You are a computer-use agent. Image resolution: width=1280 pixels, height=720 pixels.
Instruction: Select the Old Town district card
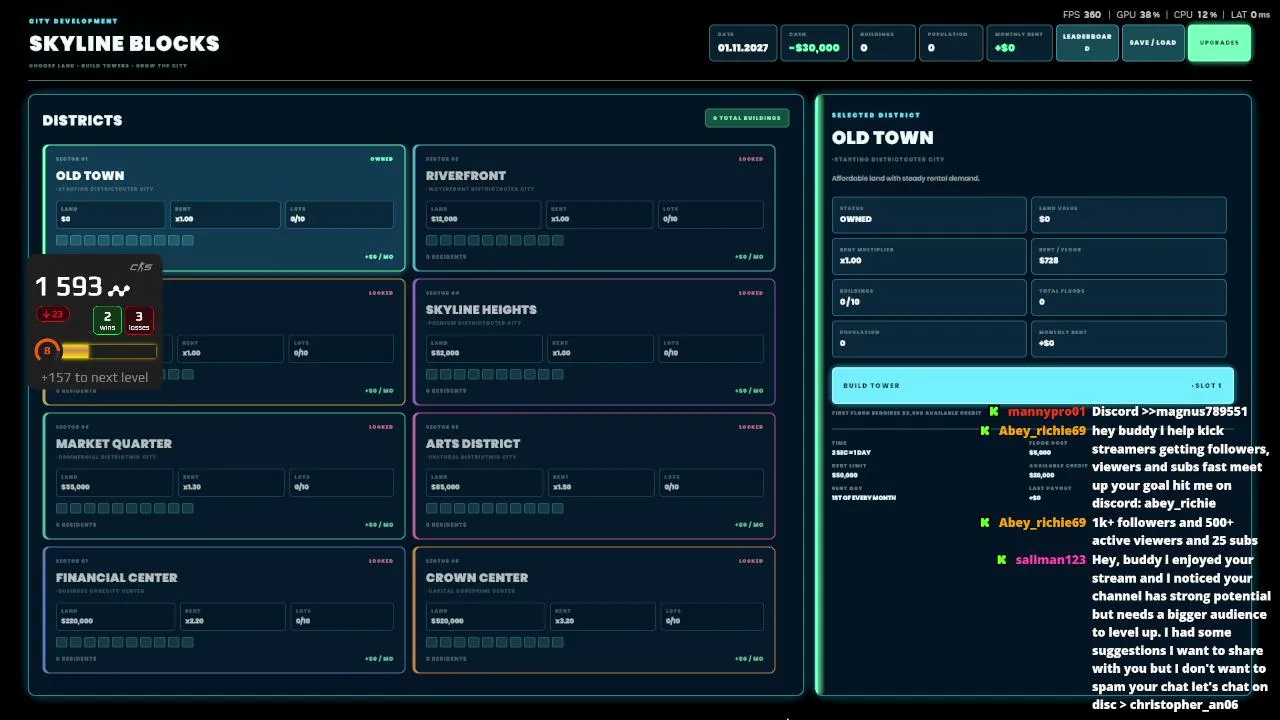pyautogui.click(x=224, y=208)
